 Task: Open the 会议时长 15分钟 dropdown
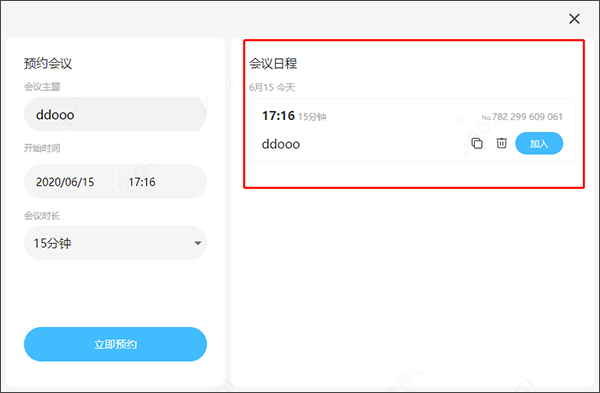(x=115, y=243)
